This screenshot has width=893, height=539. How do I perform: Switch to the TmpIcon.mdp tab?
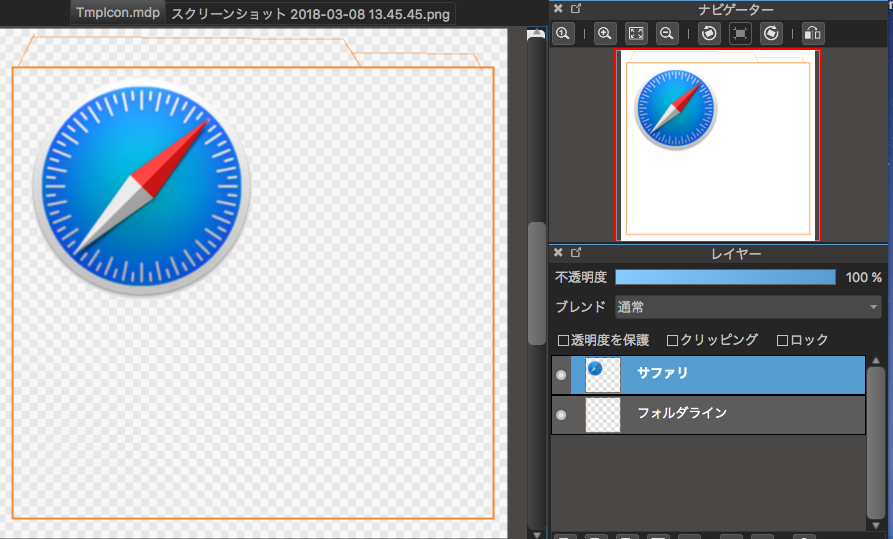tap(118, 13)
